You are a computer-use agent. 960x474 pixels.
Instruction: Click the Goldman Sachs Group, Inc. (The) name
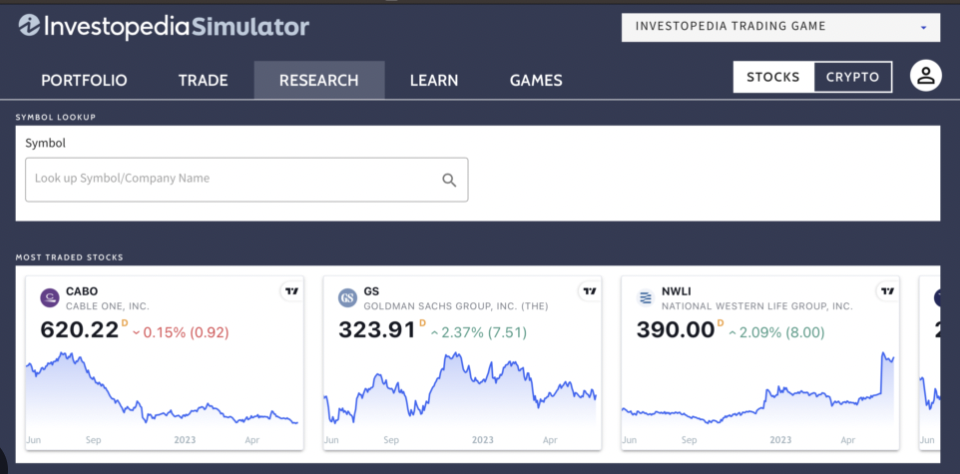pyautogui.click(x=456, y=306)
